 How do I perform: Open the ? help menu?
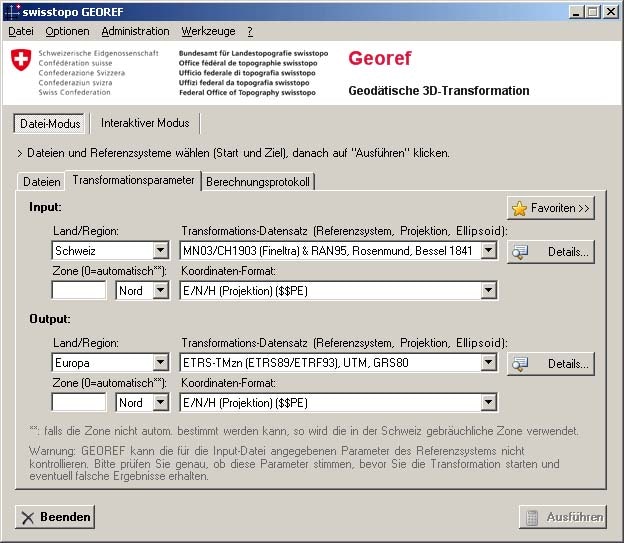250,31
